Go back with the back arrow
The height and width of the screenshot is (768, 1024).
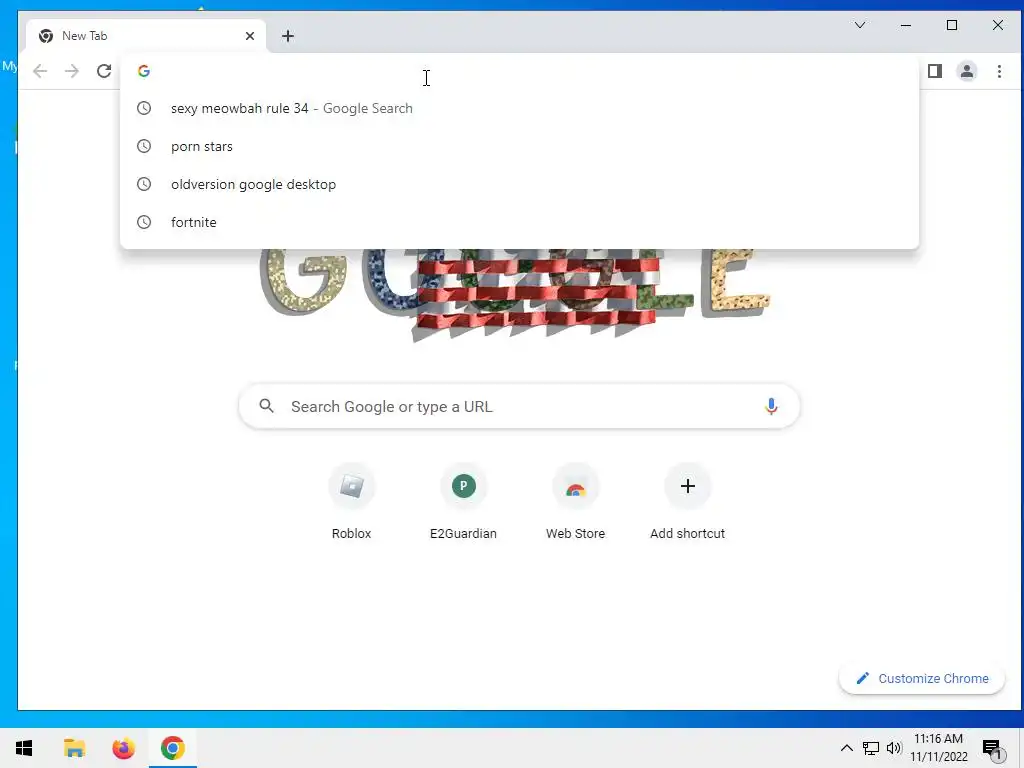[40, 71]
